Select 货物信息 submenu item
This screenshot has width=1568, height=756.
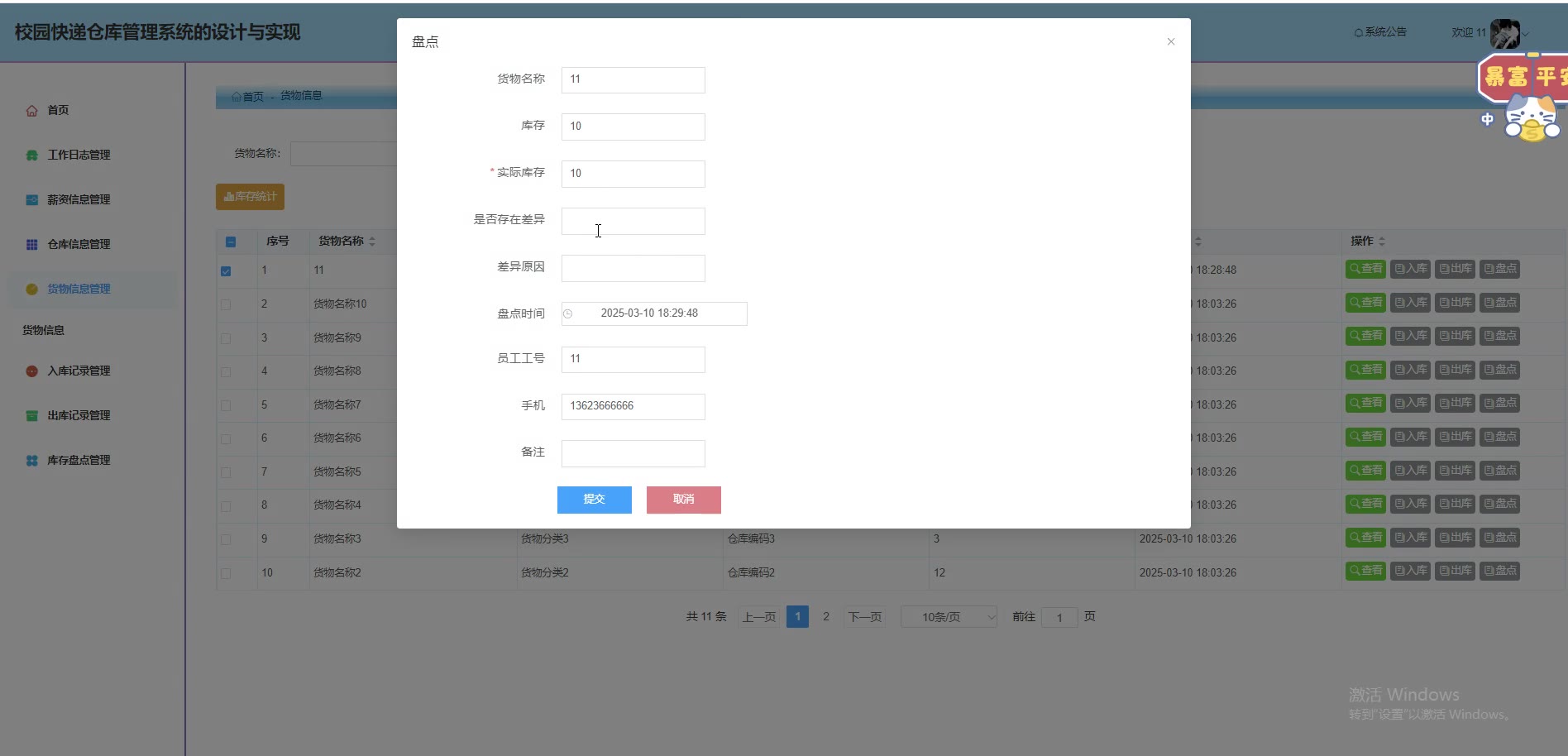43,331
